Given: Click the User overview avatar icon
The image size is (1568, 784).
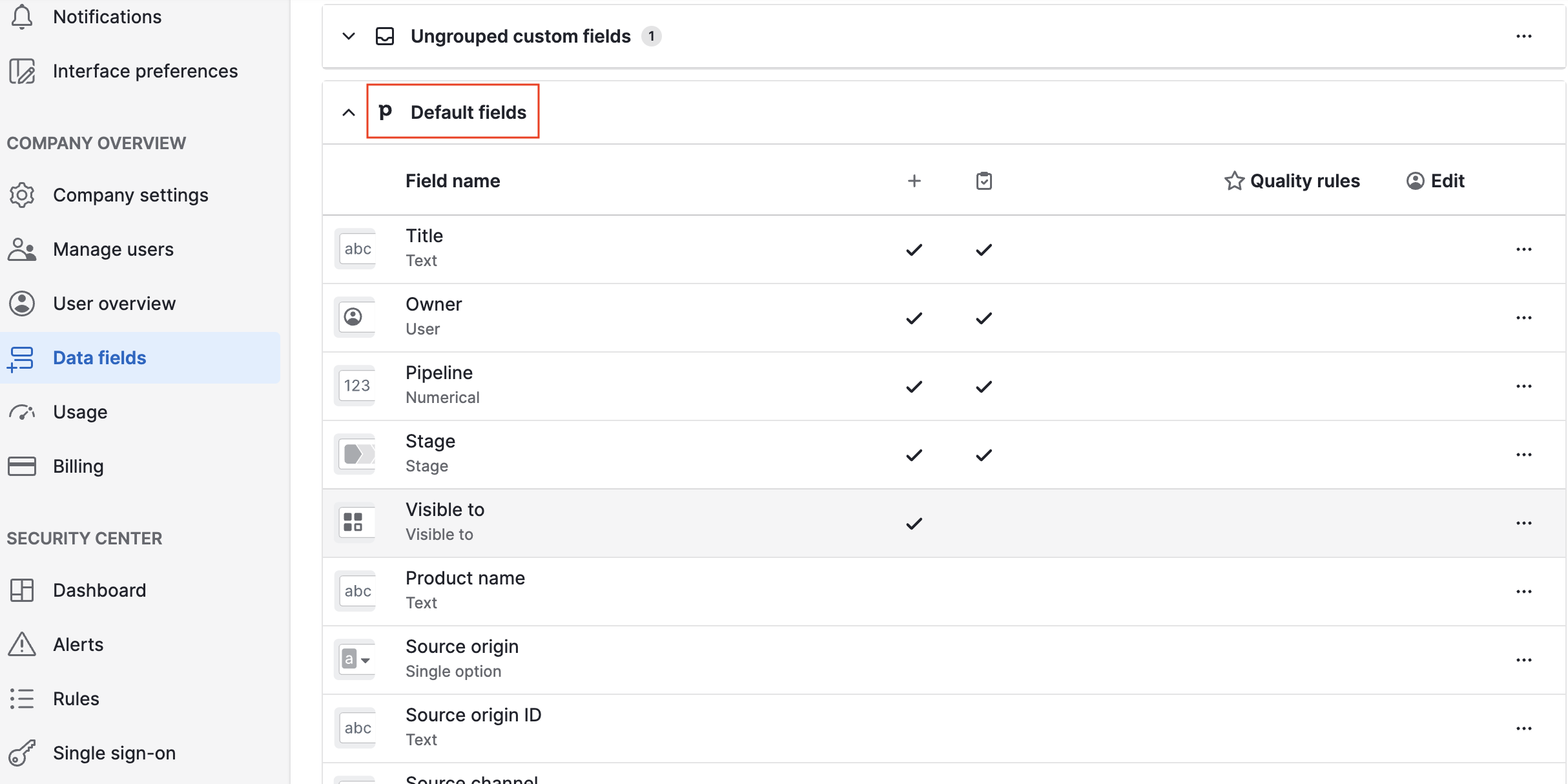Looking at the screenshot, I should click(22, 304).
